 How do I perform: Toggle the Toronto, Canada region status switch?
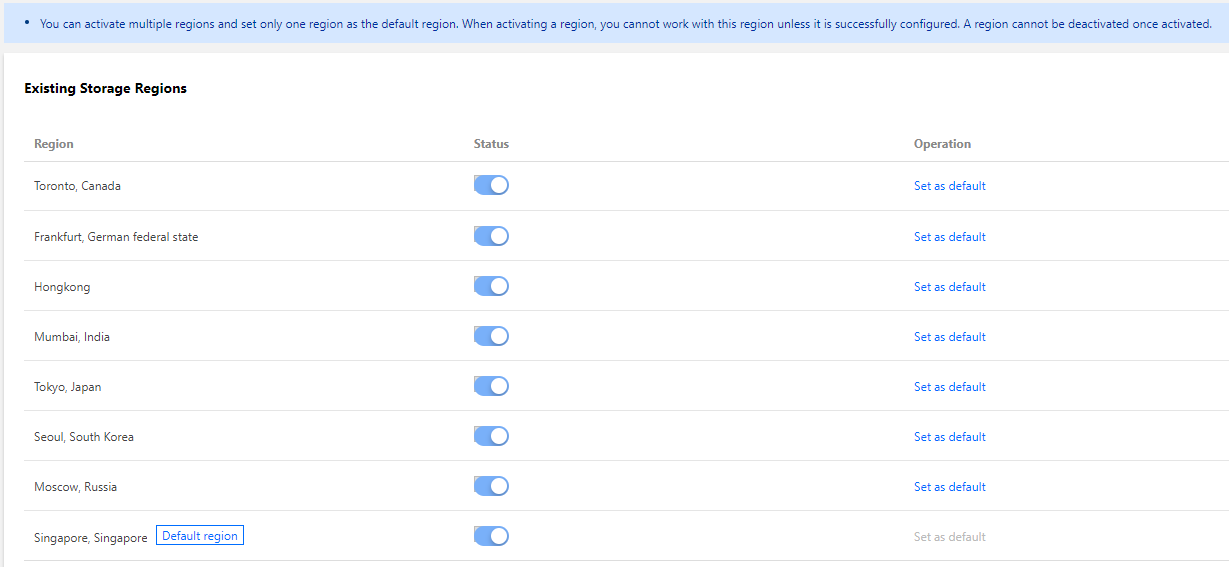pos(491,185)
